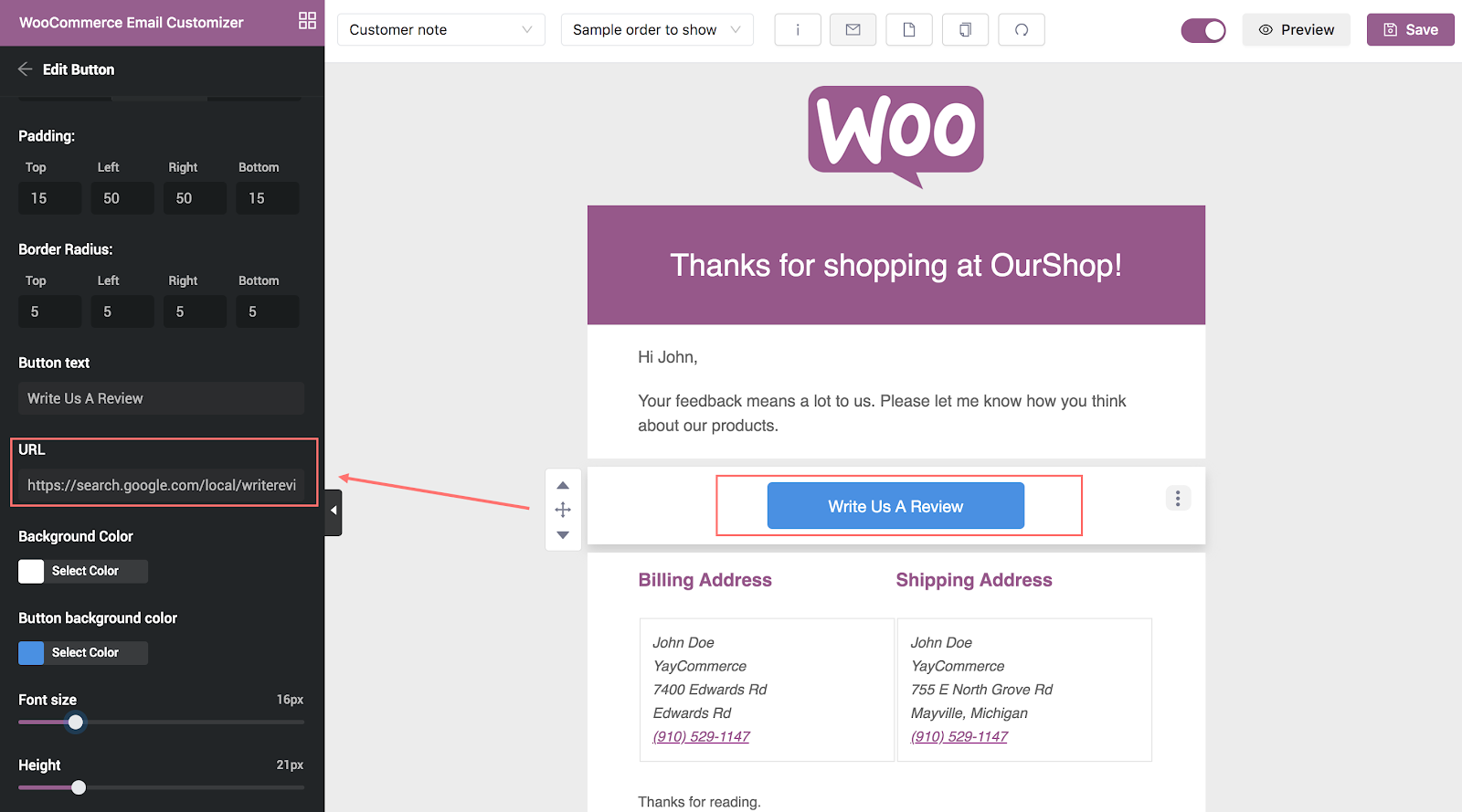Click the Billing Address heading
Viewport: 1462px width, 812px height.
tap(705, 580)
